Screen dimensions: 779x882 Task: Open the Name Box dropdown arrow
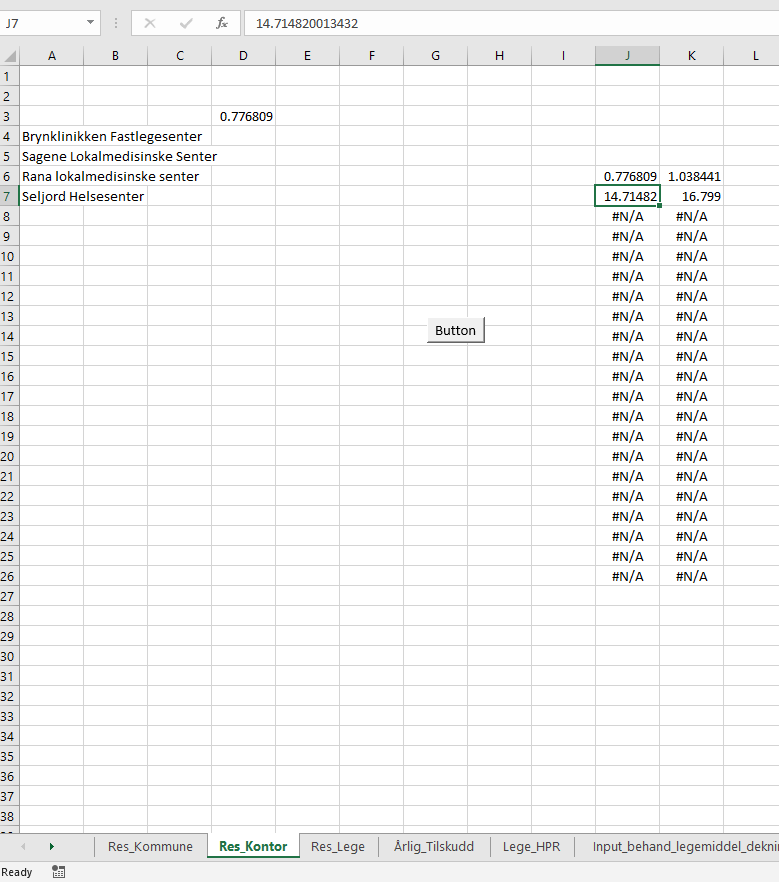[90, 23]
